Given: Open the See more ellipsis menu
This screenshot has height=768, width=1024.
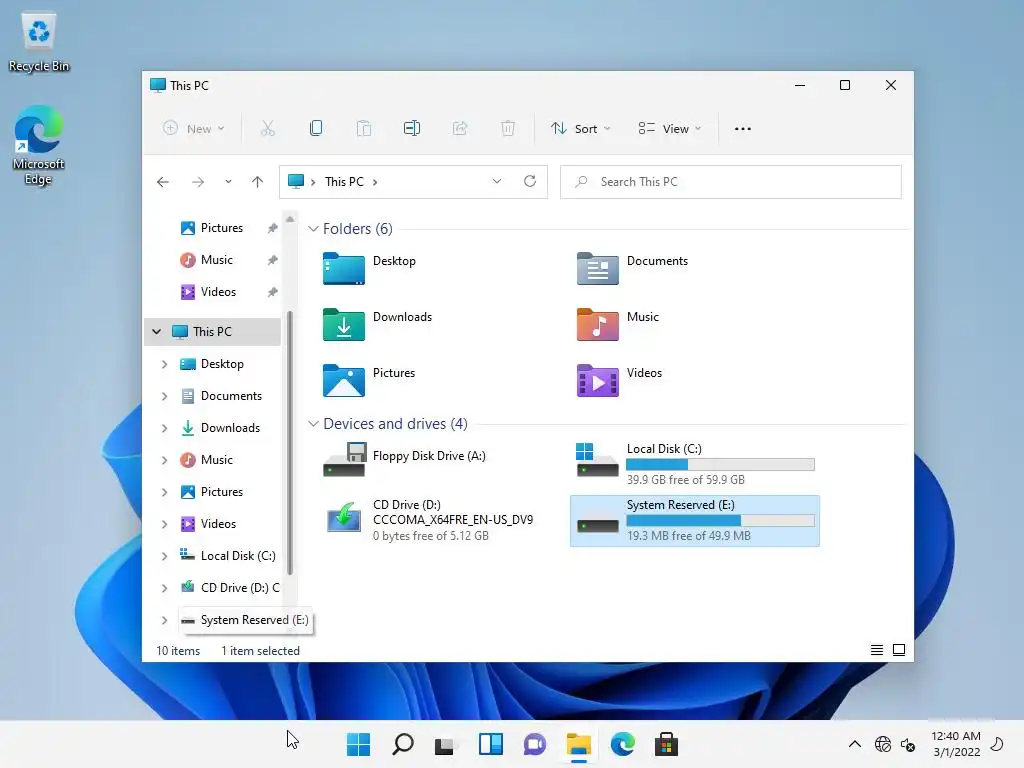Looking at the screenshot, I should (x=743, y=129).
